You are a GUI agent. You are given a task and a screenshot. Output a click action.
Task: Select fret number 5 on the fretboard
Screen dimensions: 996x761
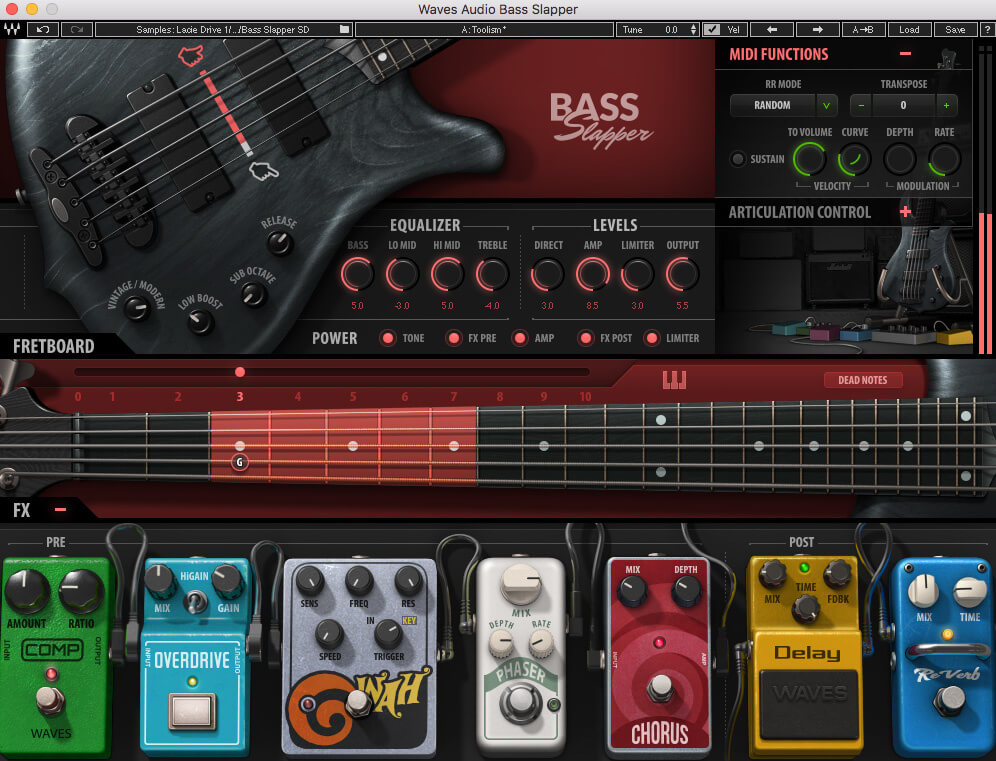(353, 396)
